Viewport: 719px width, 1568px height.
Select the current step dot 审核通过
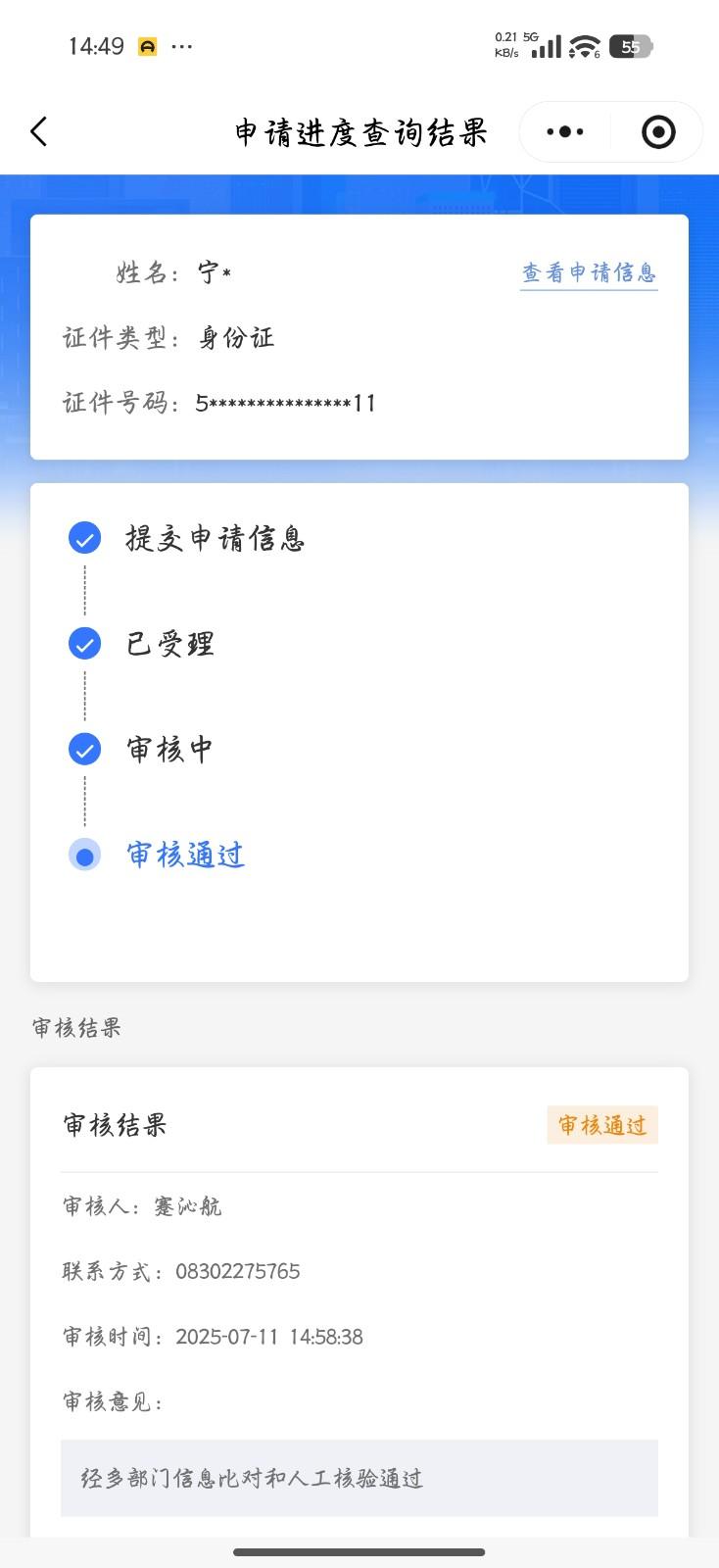pyautogui.click(x=84, y=856)
